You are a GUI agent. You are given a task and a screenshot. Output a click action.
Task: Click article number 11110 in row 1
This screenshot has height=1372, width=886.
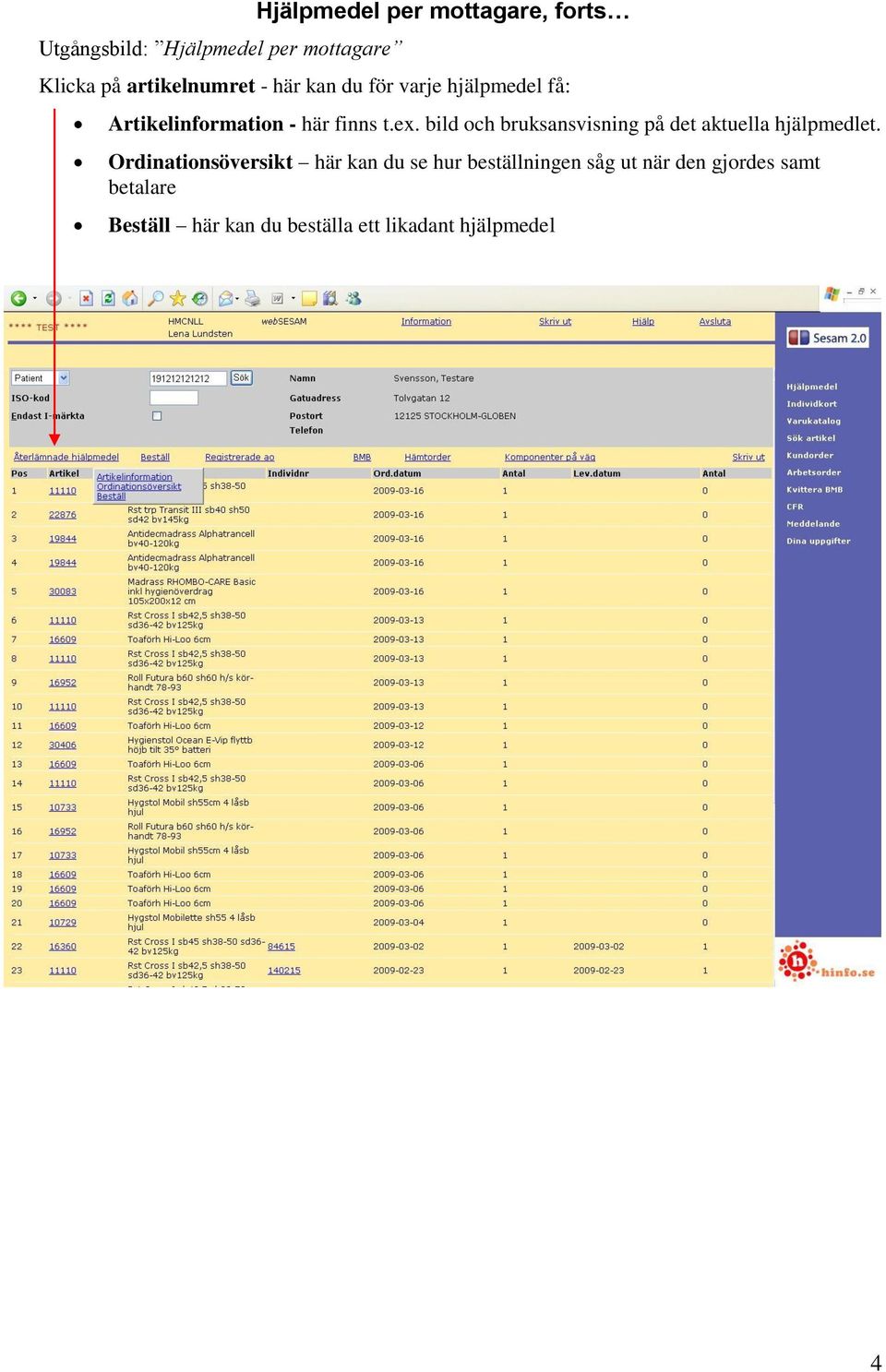(63, 491)
